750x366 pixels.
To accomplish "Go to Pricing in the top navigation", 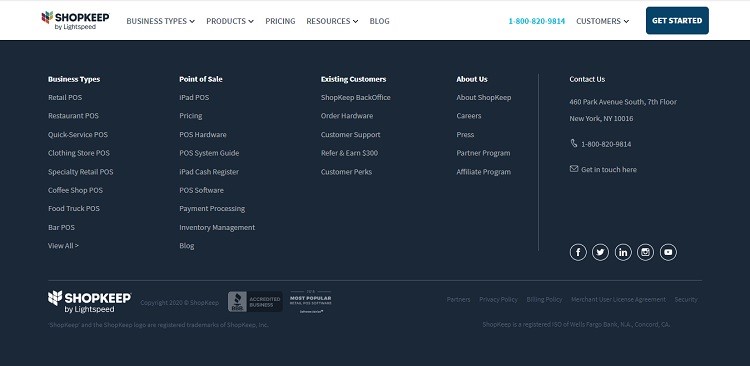I will [x=280, y=21].
